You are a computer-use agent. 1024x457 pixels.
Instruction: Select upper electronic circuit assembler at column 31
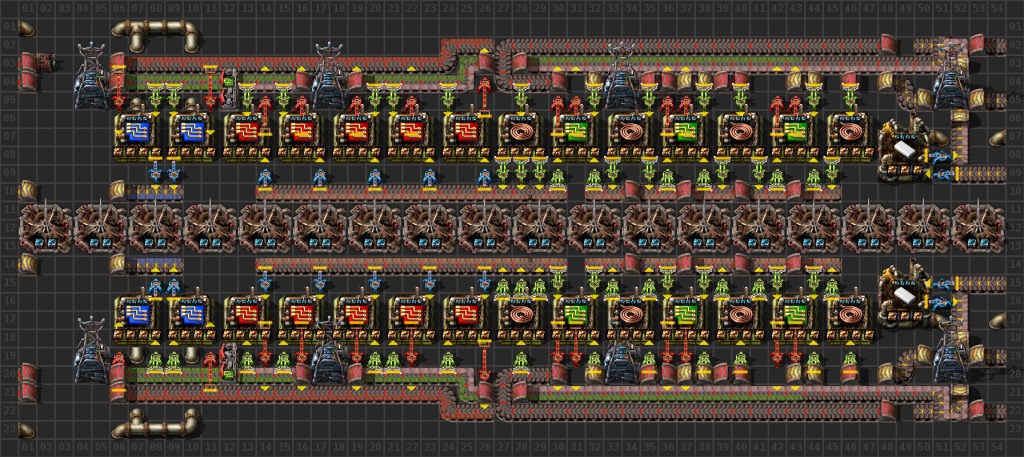575,136
